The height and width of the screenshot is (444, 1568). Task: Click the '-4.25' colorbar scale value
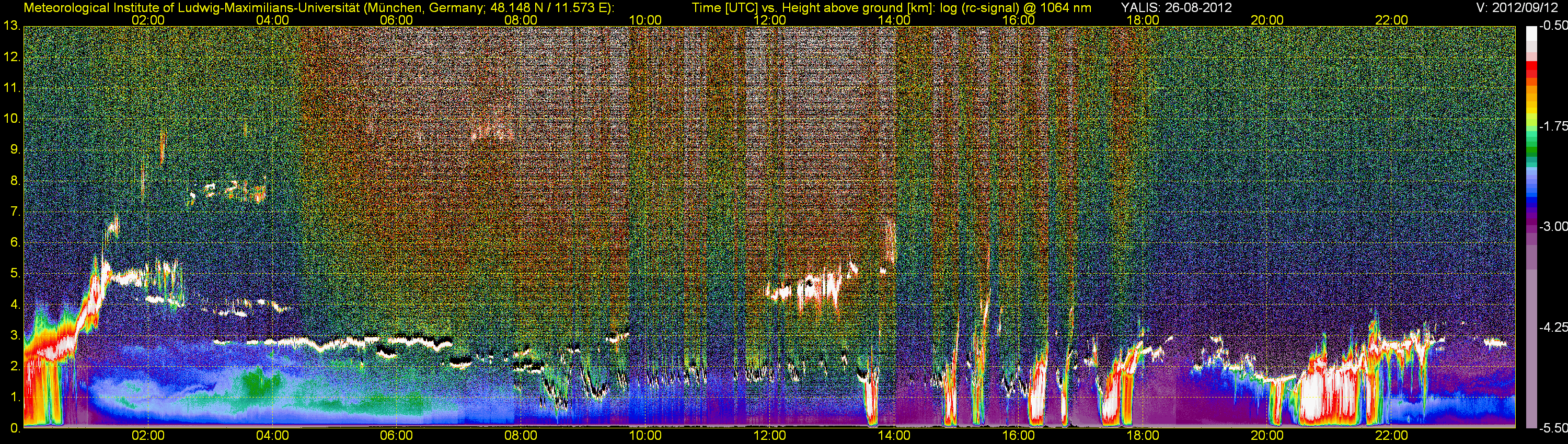tap(1553, 327)
